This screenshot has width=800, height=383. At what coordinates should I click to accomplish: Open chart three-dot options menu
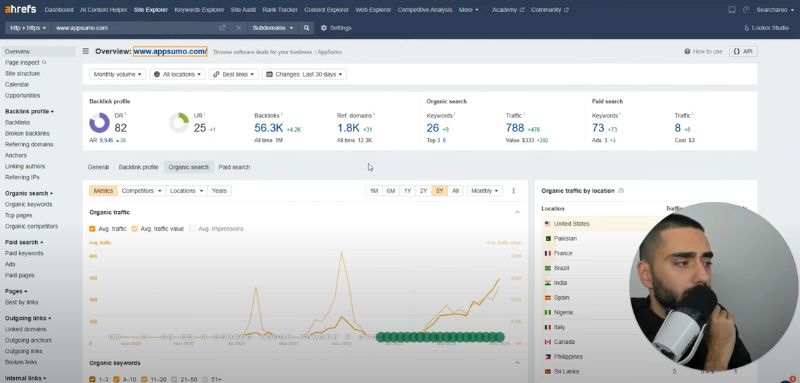pyautogui.click(x=513, y=191)
